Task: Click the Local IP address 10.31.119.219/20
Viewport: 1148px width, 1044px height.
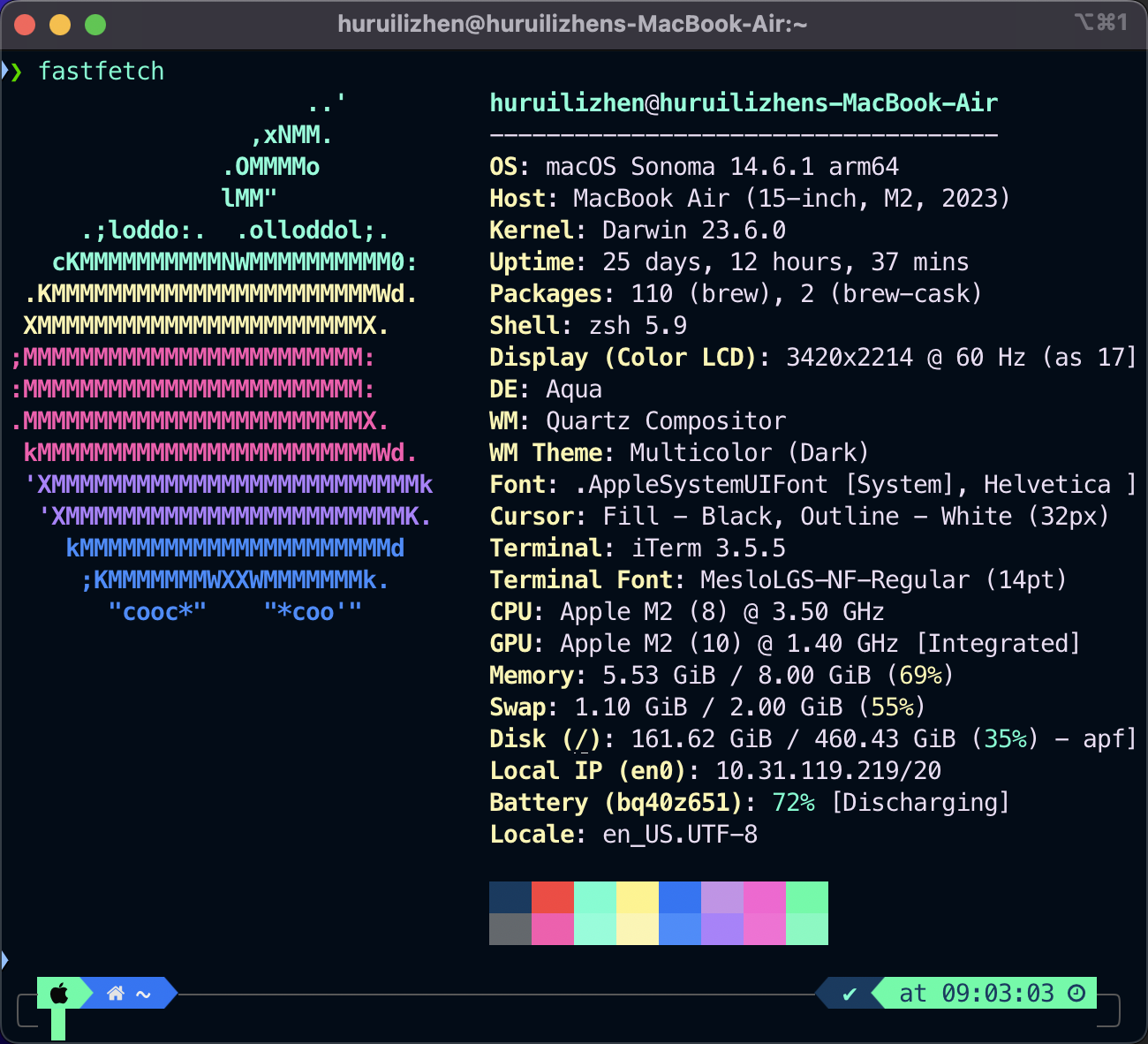Action: (x=828, y=771)
